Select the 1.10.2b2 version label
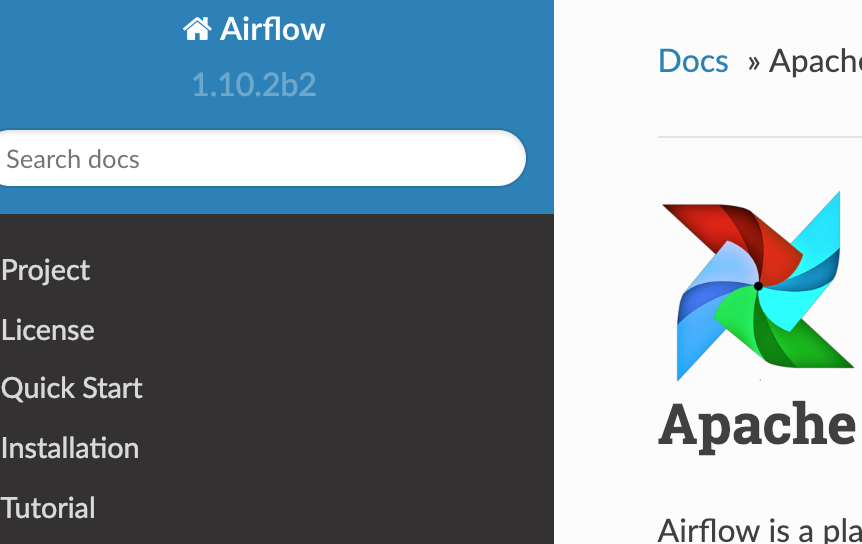Image resolution: width=862 pixels, height=544 pixels. 254,85
